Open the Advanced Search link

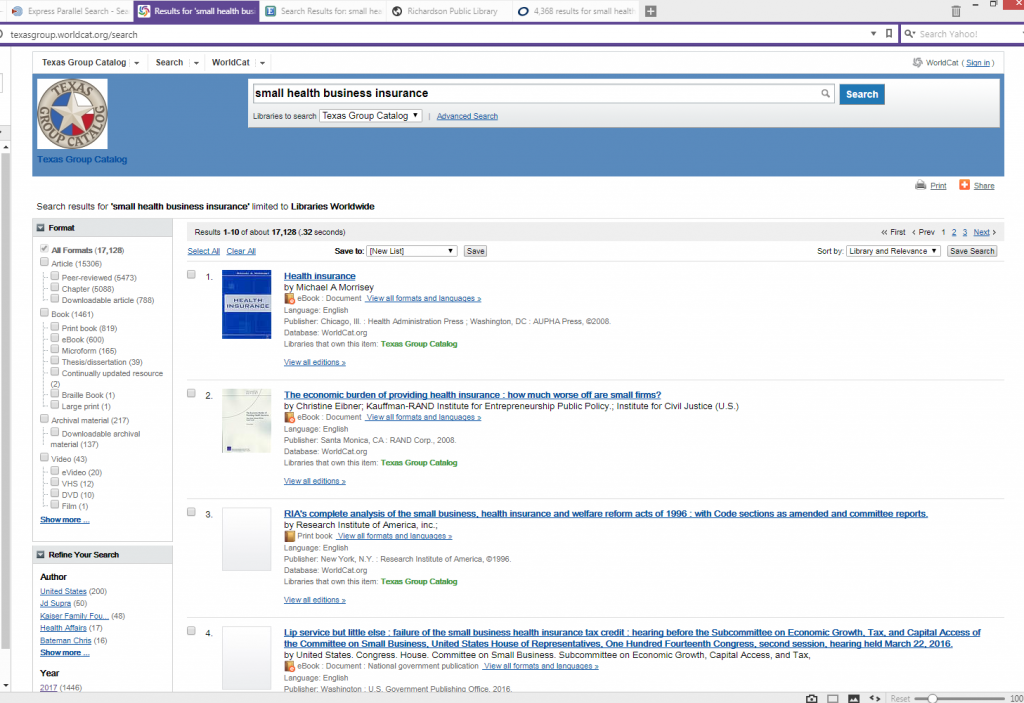point(467,116)
